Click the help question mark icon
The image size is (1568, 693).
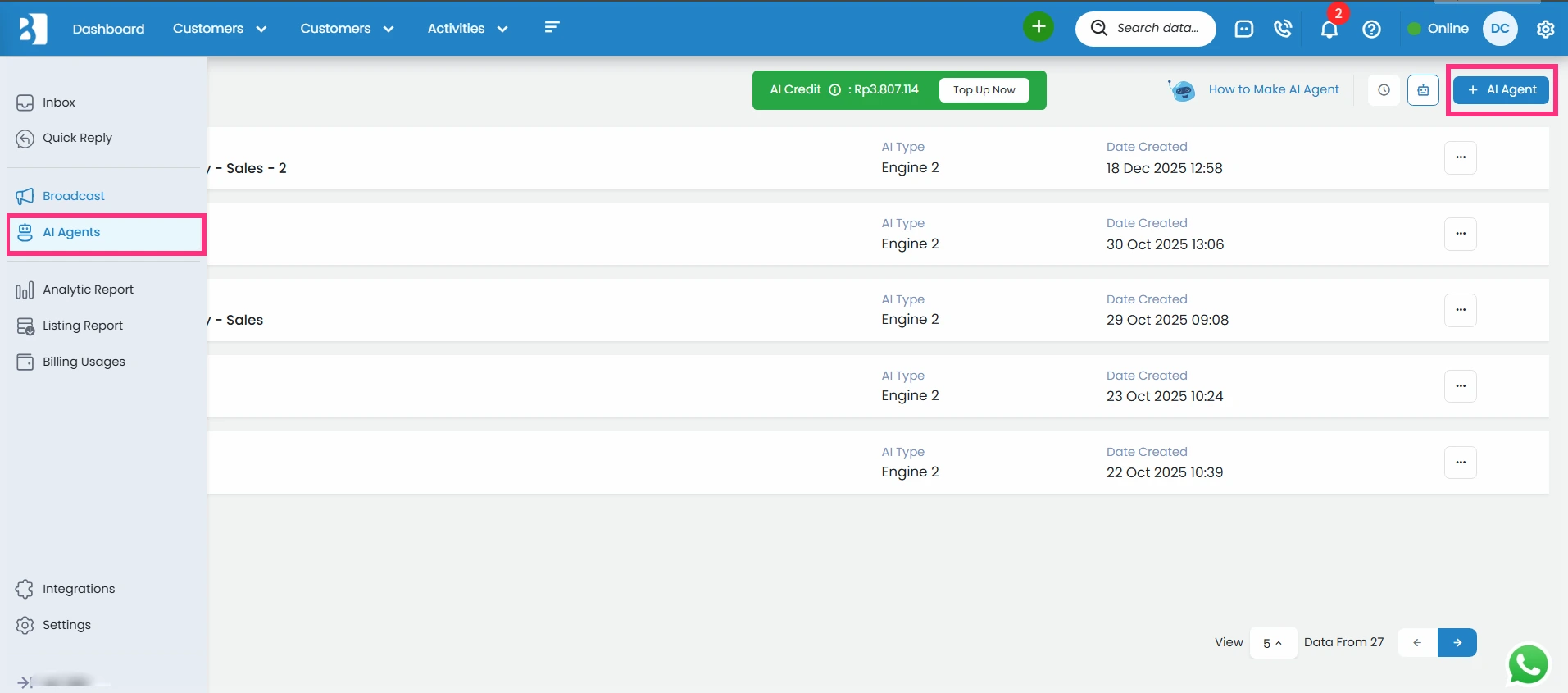click(x=1371, y=29)
